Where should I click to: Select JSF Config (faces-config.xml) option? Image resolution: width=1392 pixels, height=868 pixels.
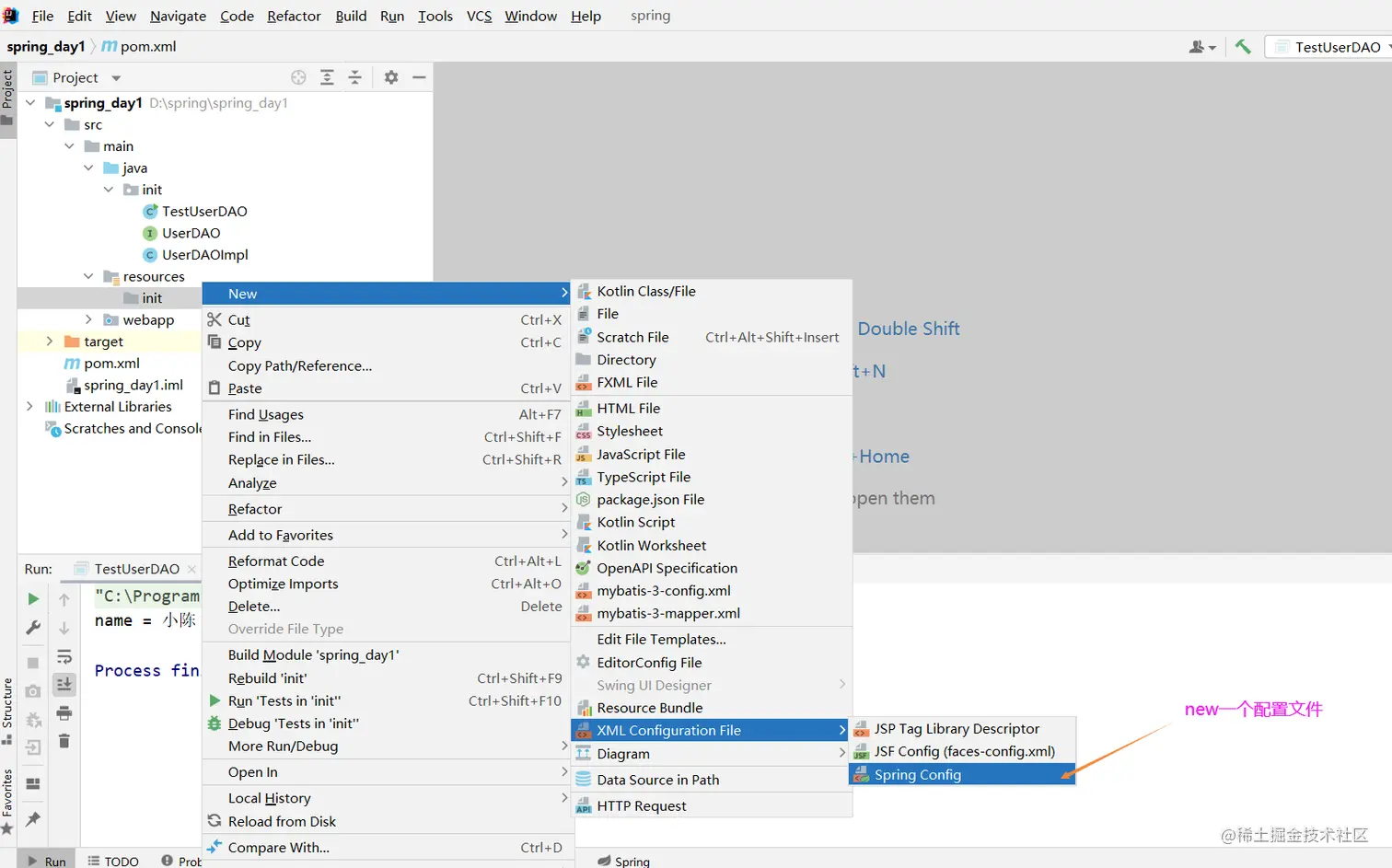(961, 752)
